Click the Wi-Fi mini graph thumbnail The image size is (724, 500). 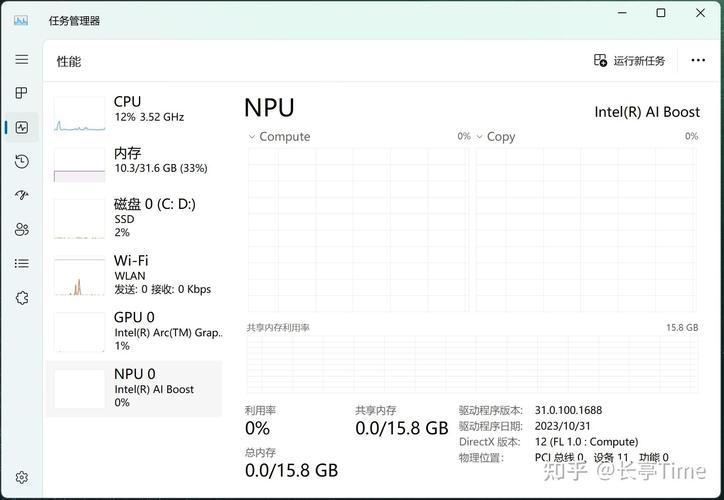[x=79, y=277]
